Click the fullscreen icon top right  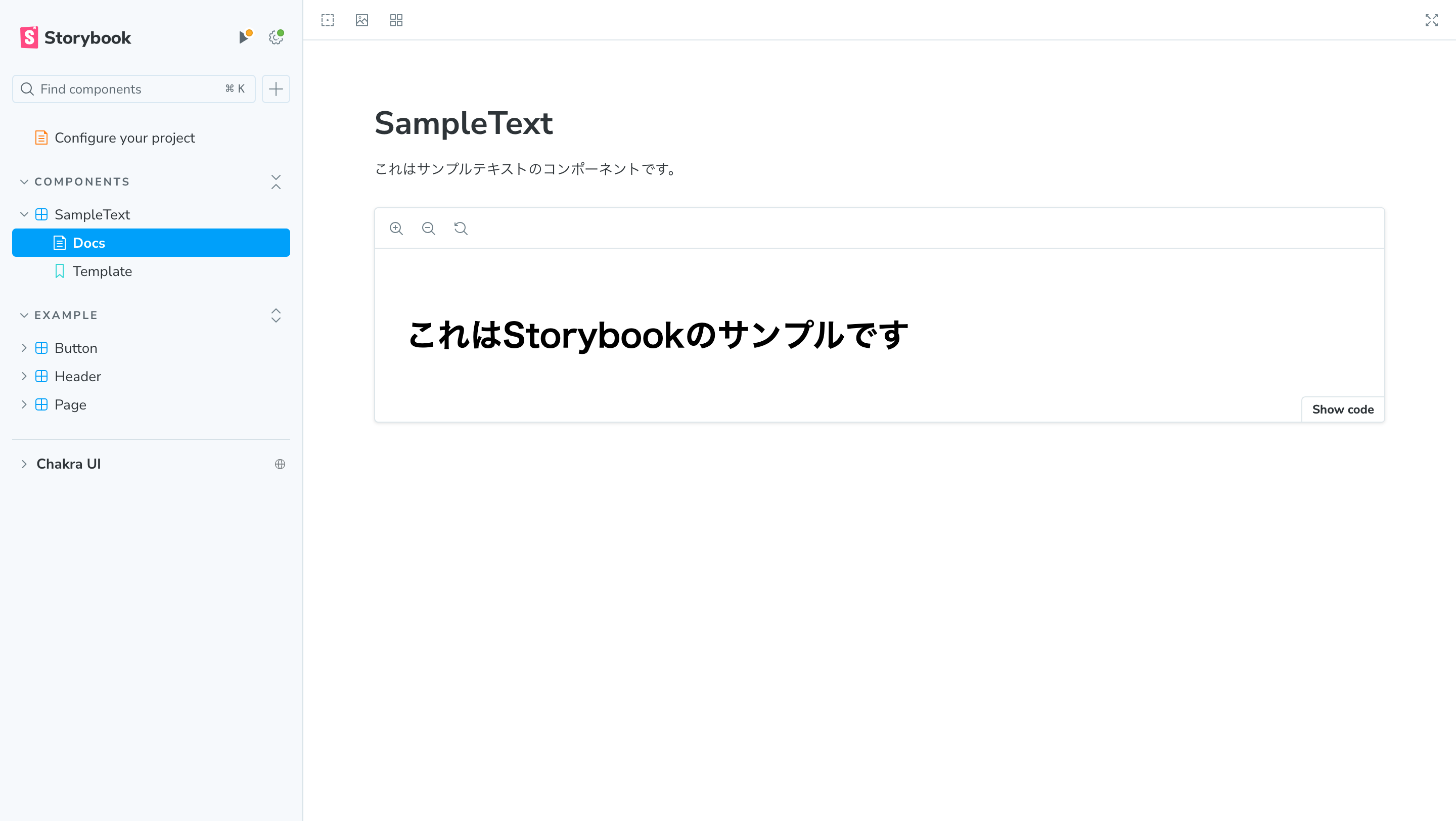tap(1432, 20)
